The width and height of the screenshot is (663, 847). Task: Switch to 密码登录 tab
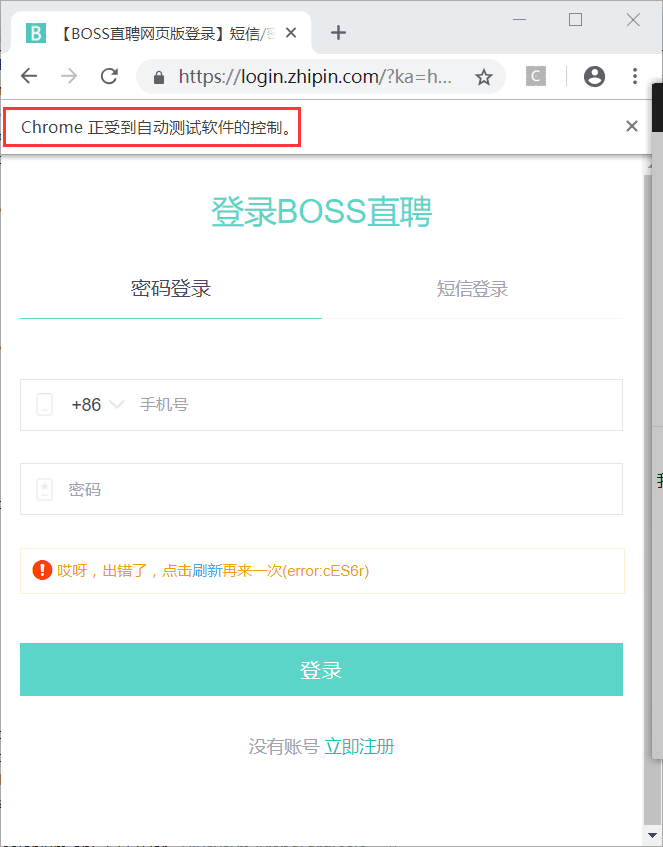pyautogui.click(x=171, y=289)
